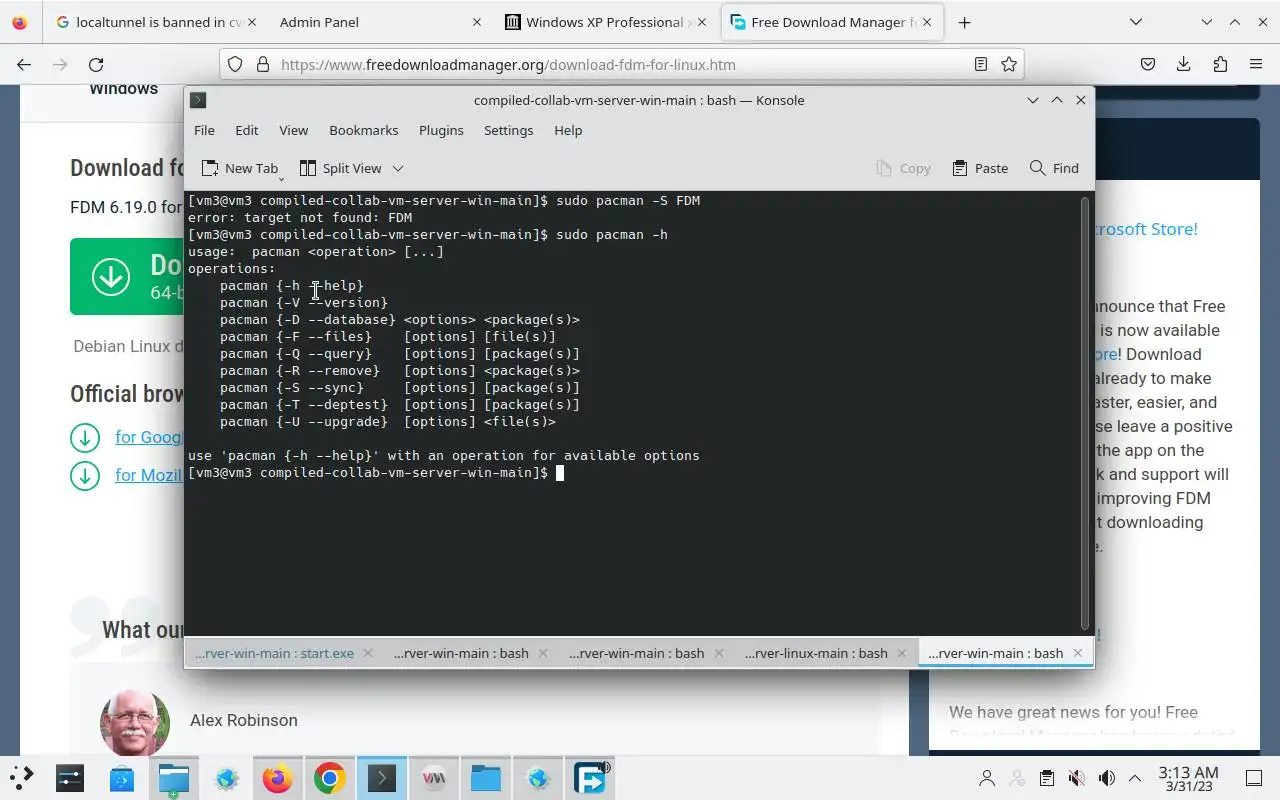Click the user account tray icon
This screenshot has height=800, width=1280.
pyautogui.click(x=987, y=778)
